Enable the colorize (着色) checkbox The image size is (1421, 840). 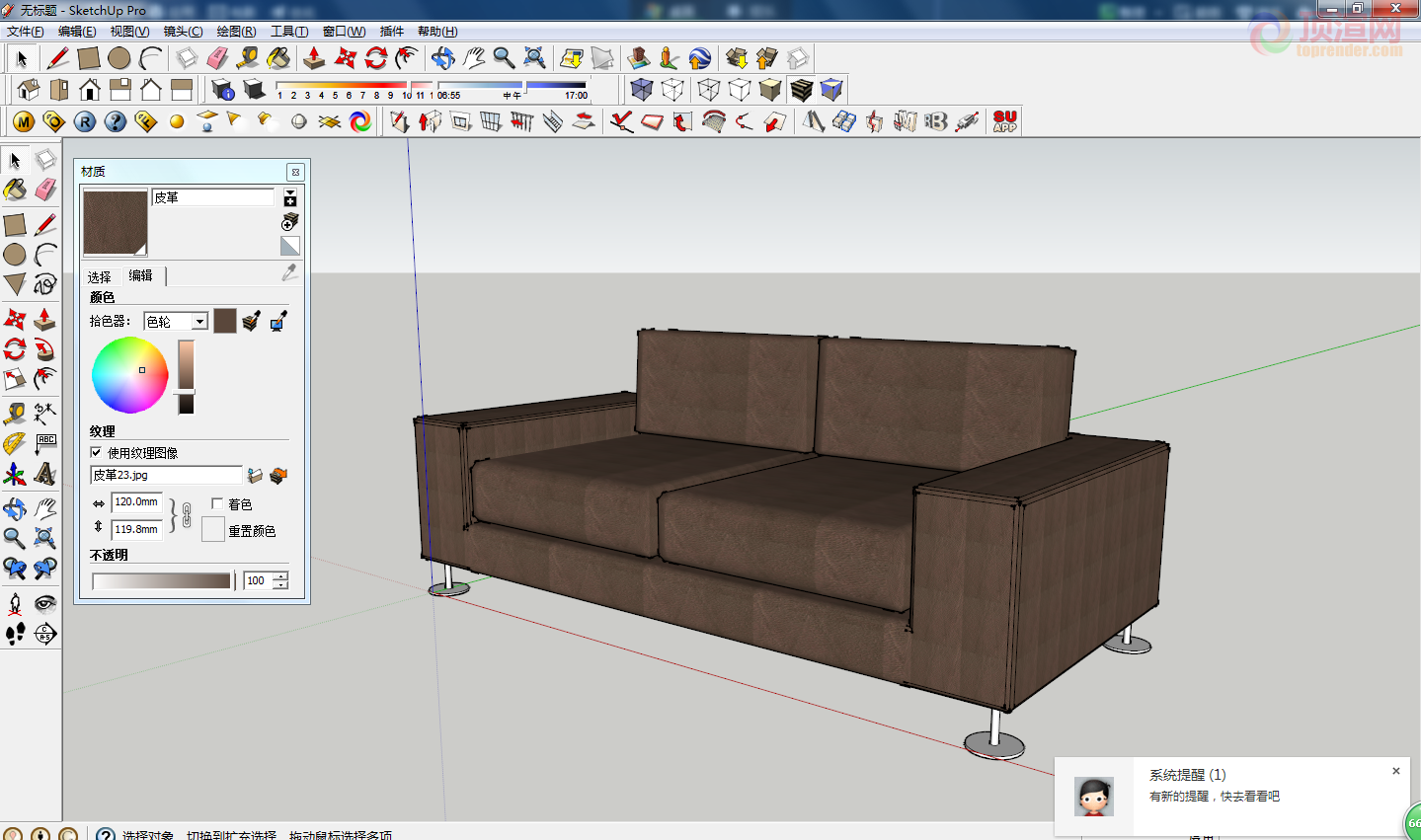(216, 503)
